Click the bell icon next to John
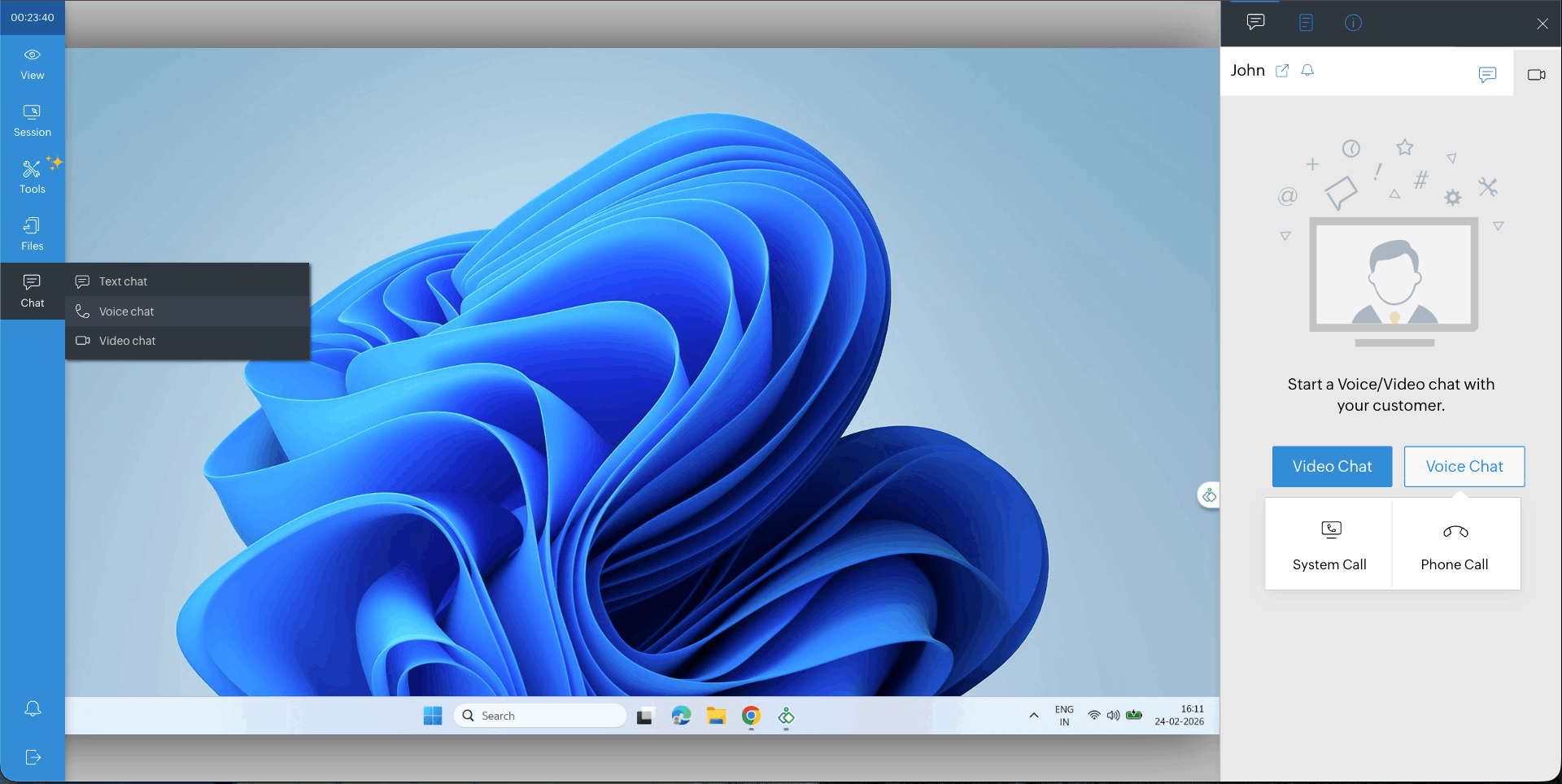 point(1307,71)
